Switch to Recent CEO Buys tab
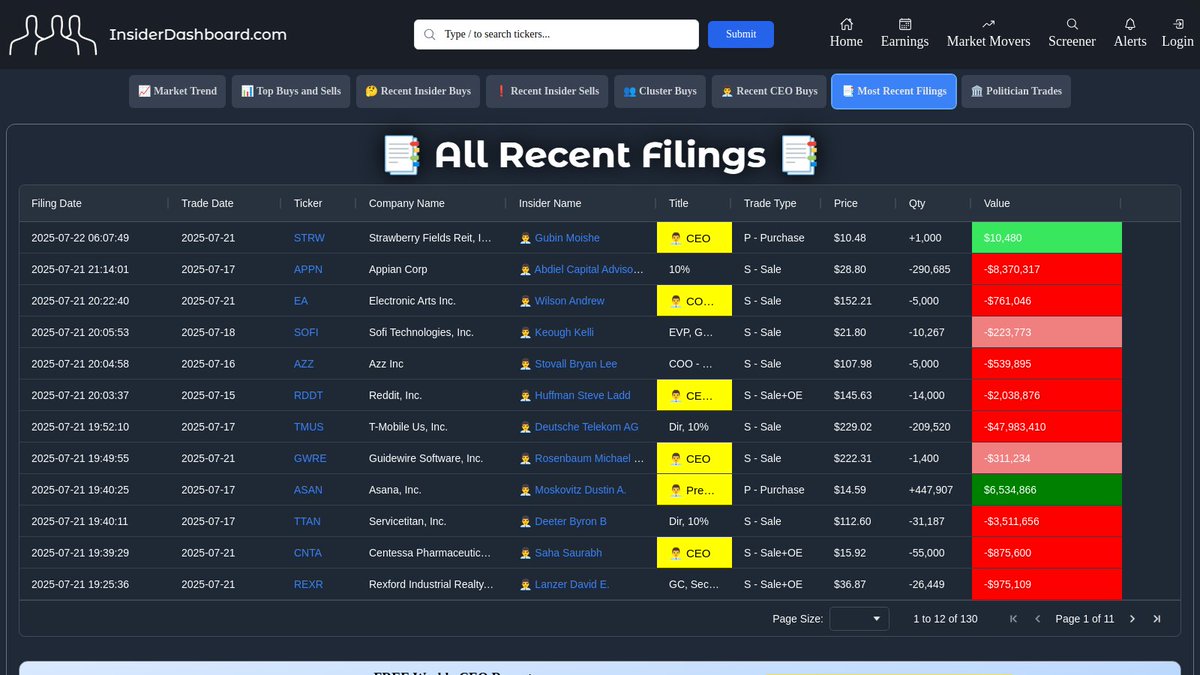Image resolution: width=1200 pixels, height=675 pixels. coord(769,91)
